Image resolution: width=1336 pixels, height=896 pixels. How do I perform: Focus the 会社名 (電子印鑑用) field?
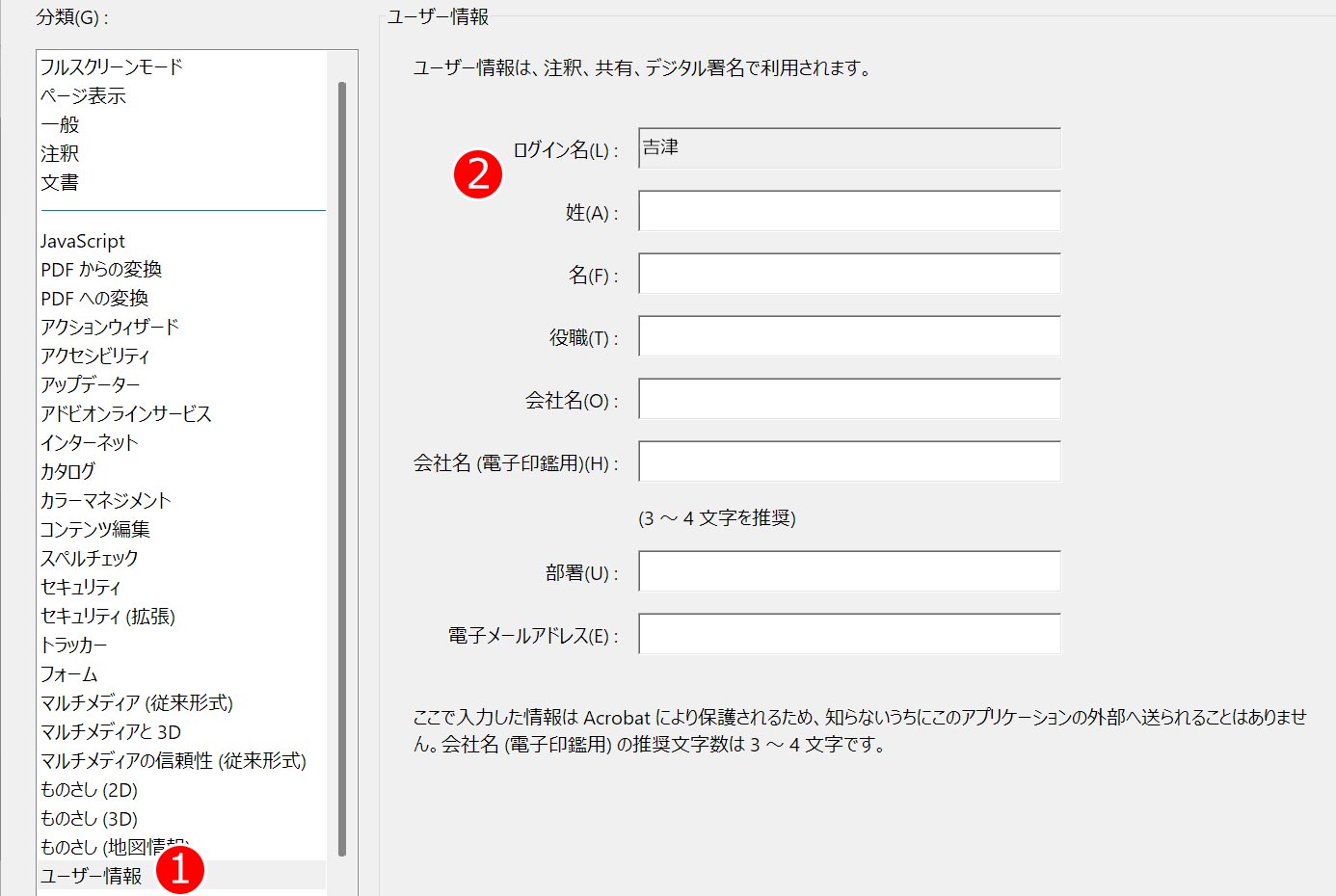click(848, 462)
